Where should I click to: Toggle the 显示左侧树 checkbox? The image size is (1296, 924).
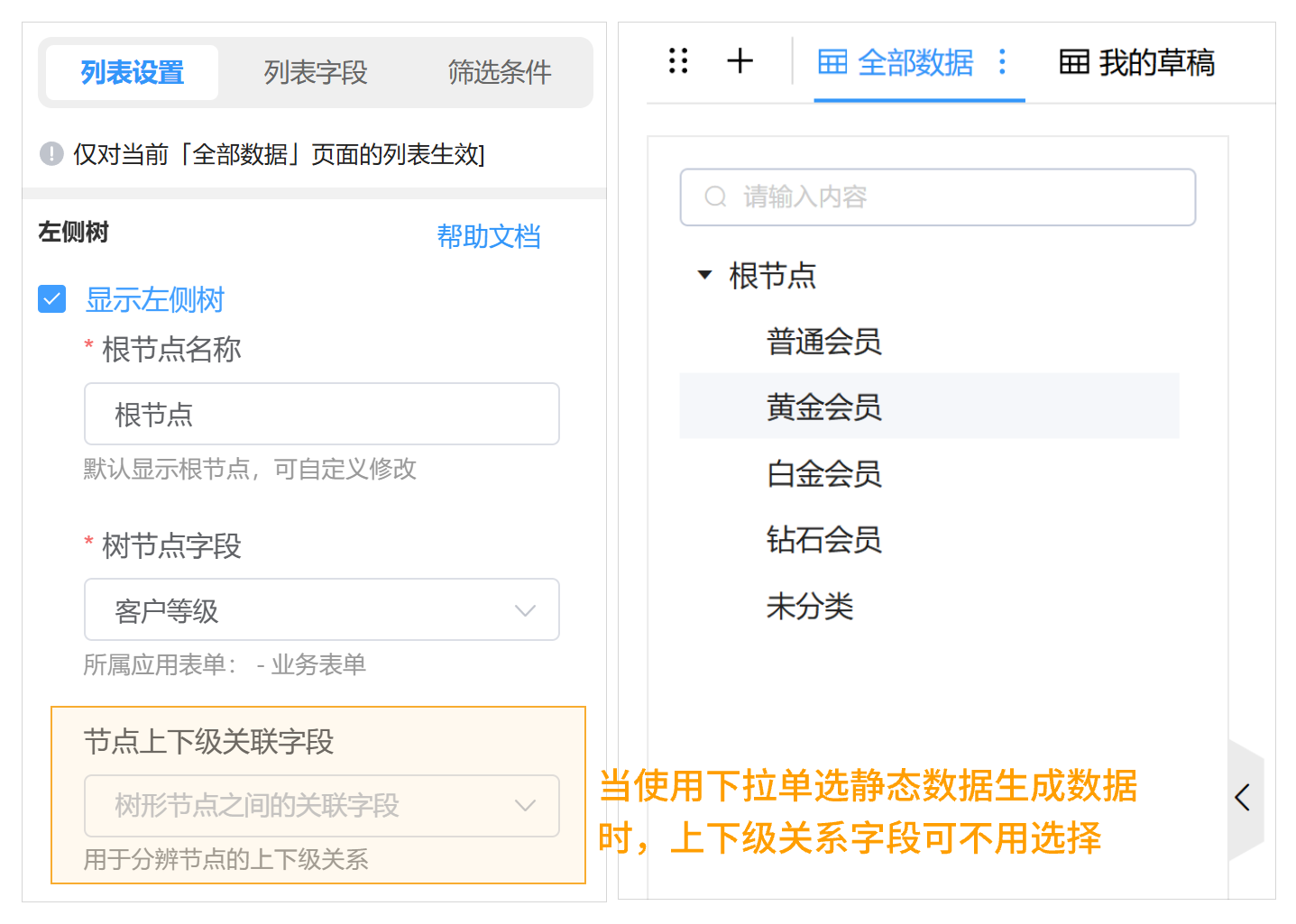pos(51,299)
